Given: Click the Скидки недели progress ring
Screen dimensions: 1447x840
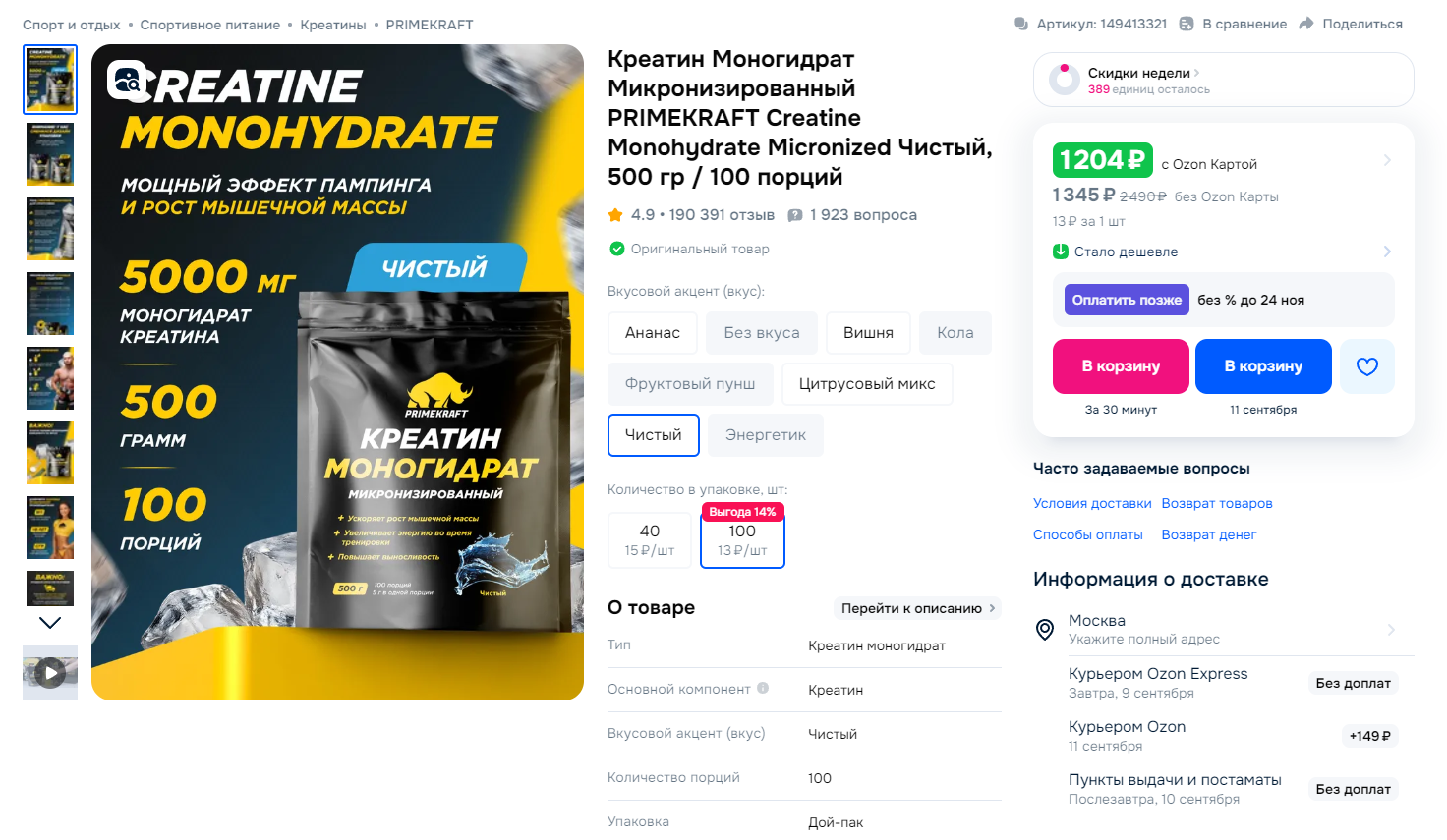Looking at the screenshot, I should (1065, 80).
